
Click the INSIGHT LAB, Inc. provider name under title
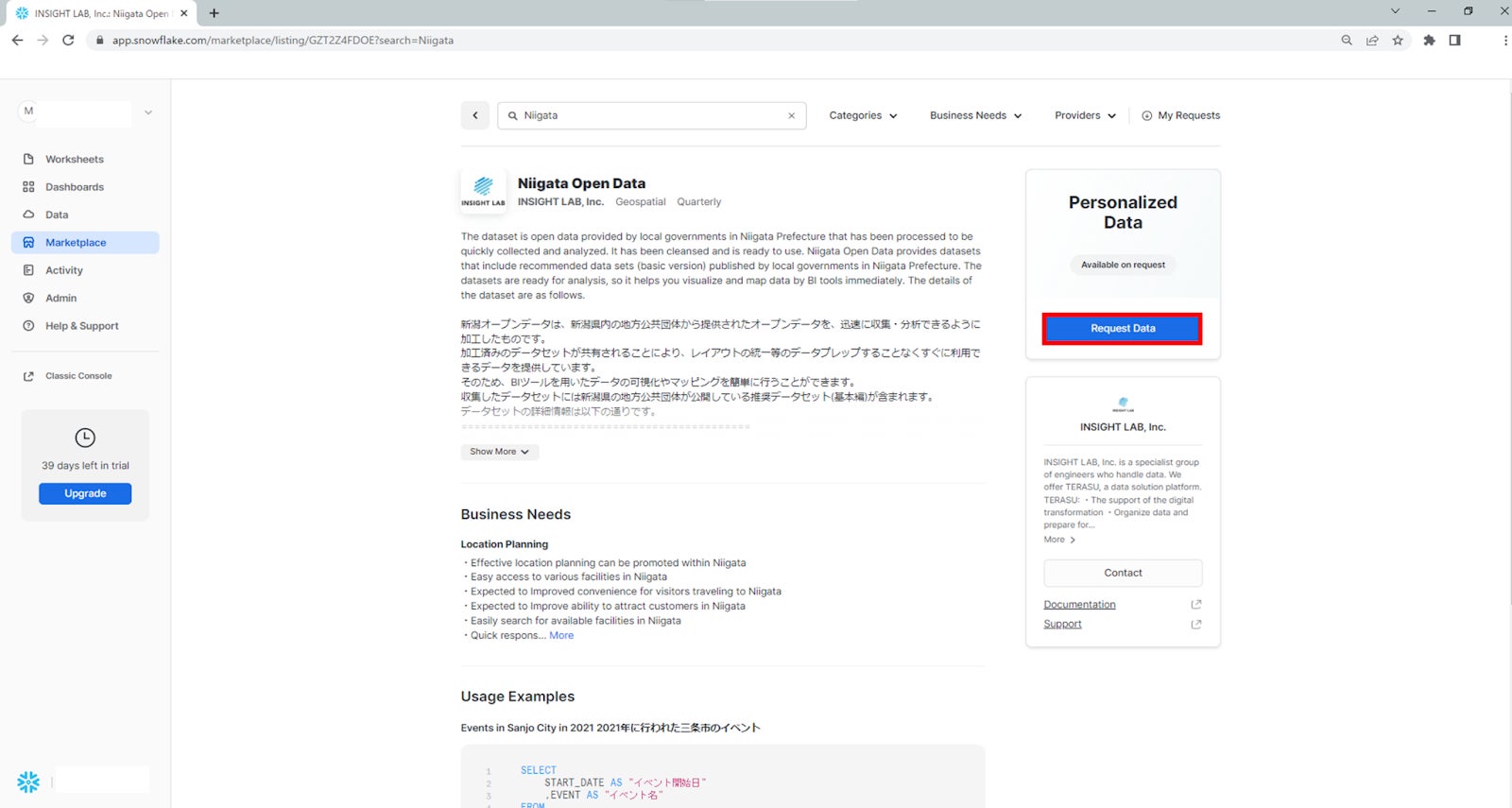[560, 202]
